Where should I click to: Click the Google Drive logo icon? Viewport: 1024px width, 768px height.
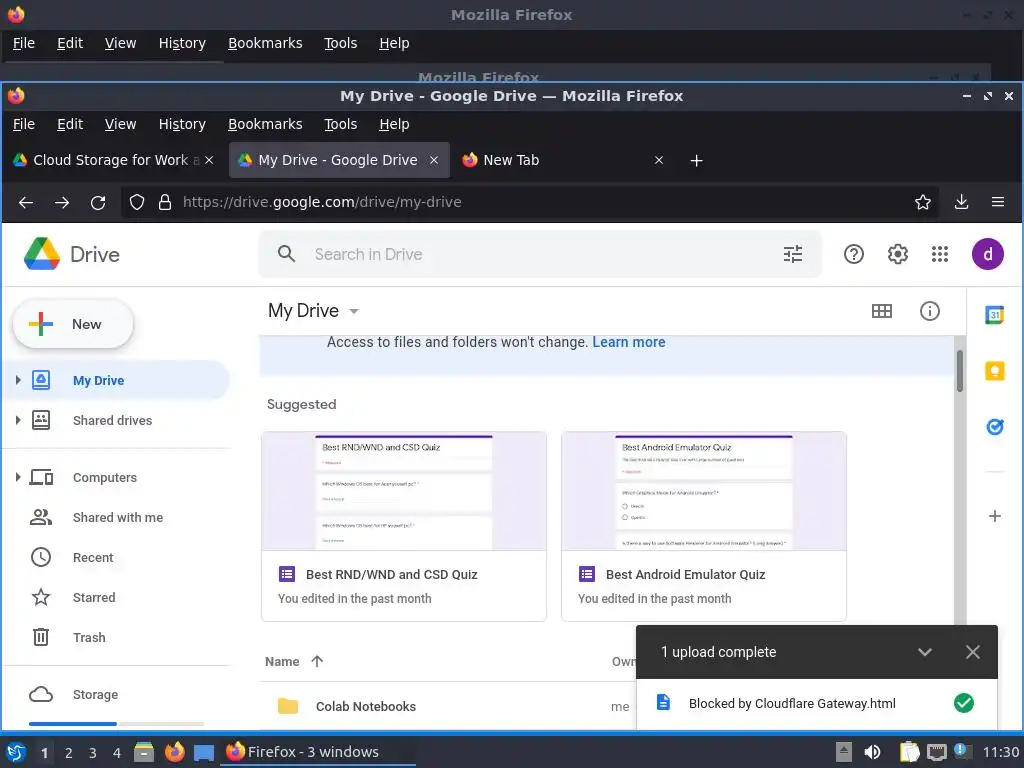(x=42, y=254)
